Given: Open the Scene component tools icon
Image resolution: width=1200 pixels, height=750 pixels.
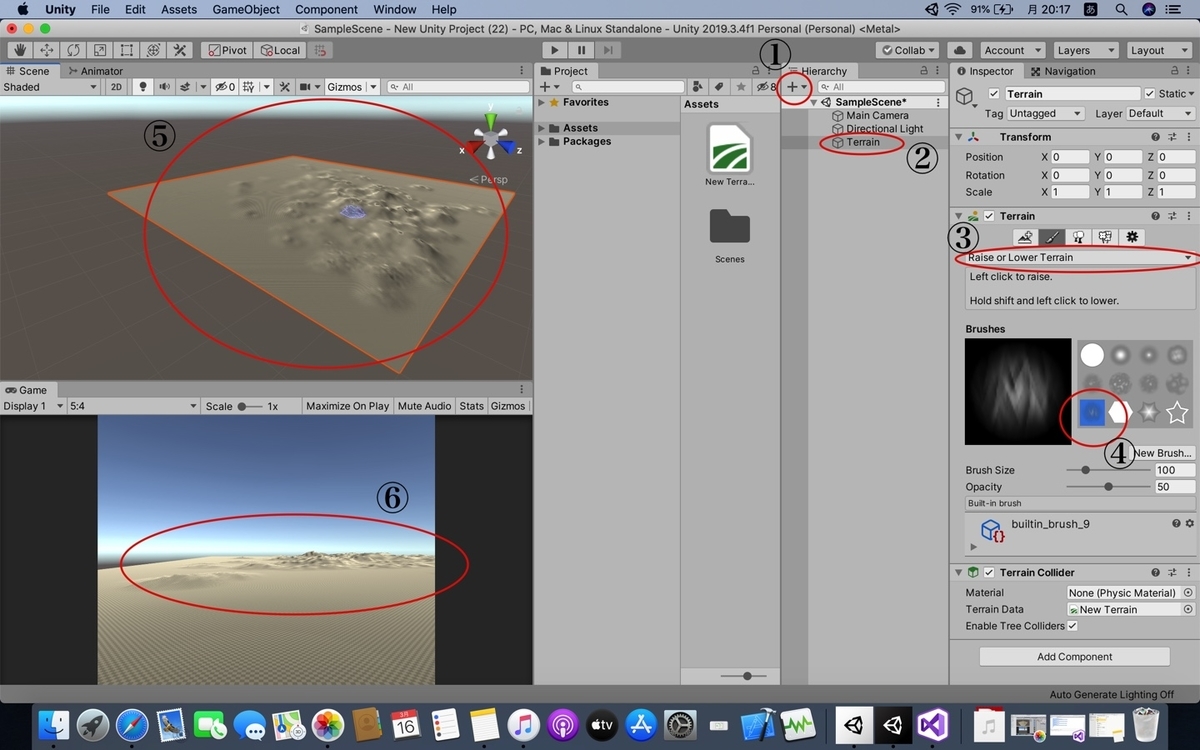Looking at the screenshot, I should click(284, 87).
